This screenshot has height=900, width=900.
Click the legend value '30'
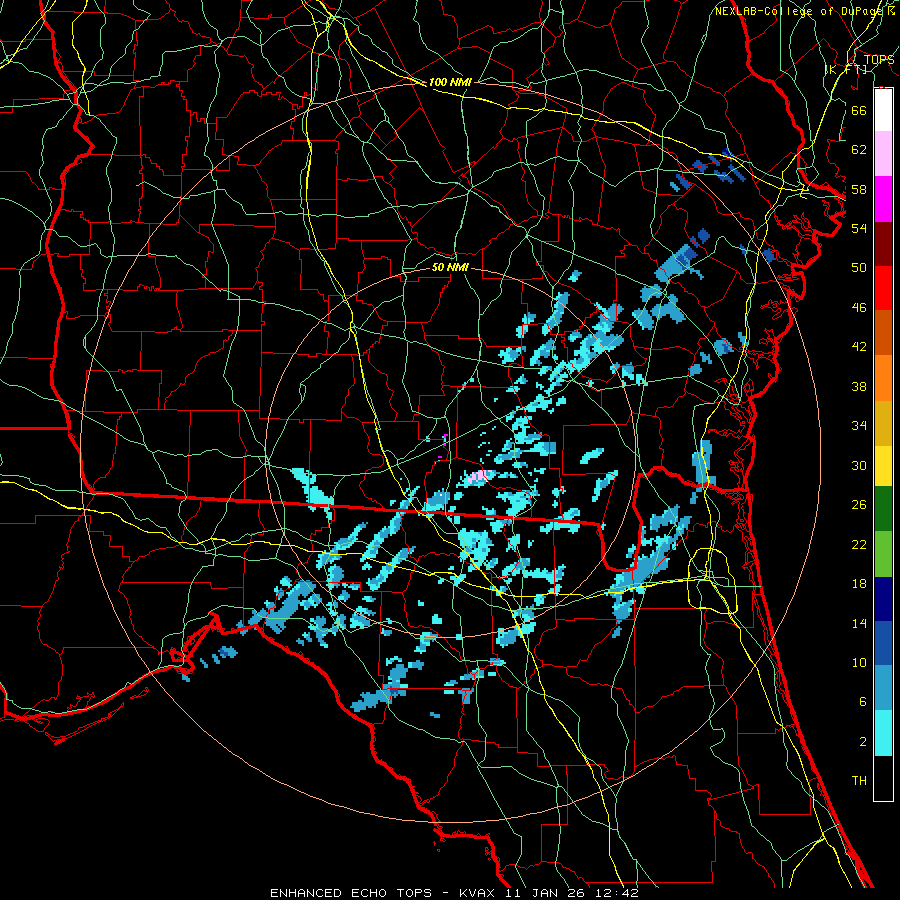click(x=859, y=465)
